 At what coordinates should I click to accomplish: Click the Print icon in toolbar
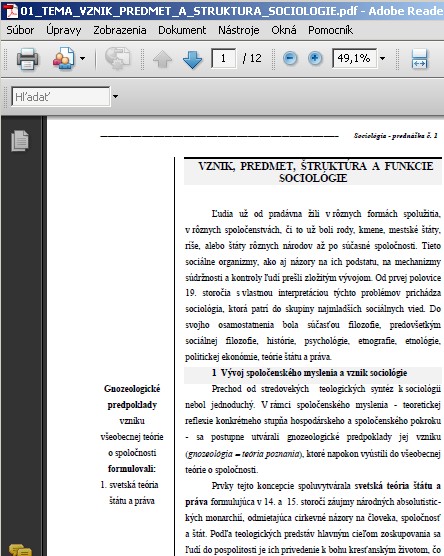coord(27,59)
